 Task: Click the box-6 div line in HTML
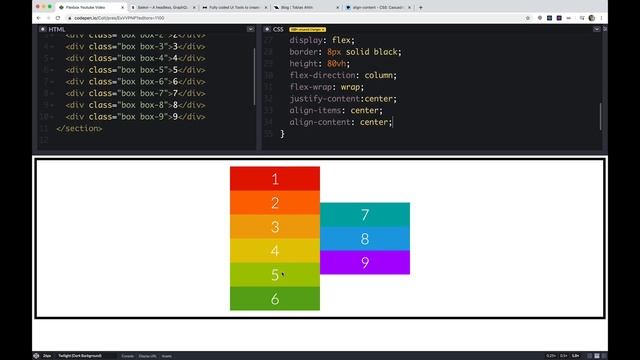click(135, 82)
